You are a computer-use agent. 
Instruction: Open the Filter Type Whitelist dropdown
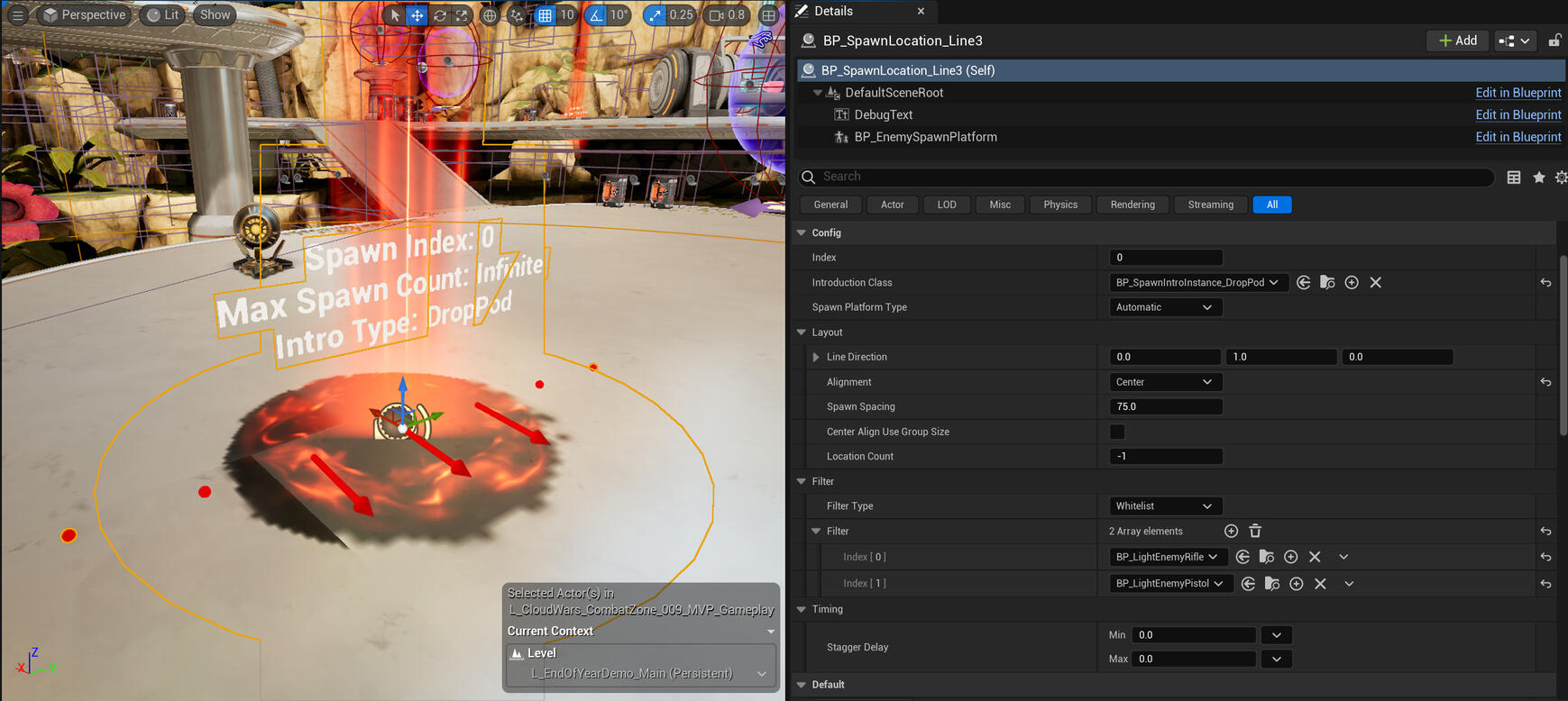tap(1164, 506)
